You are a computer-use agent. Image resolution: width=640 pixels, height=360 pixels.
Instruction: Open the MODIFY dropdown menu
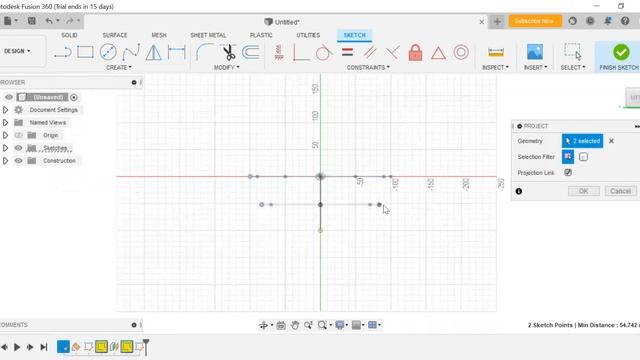coord(227,67)
